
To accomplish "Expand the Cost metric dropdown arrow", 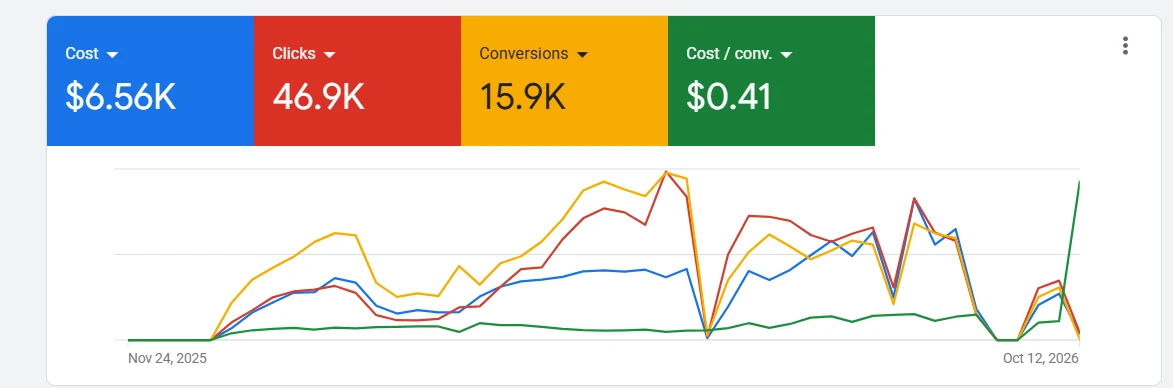I will click(113, 55).
